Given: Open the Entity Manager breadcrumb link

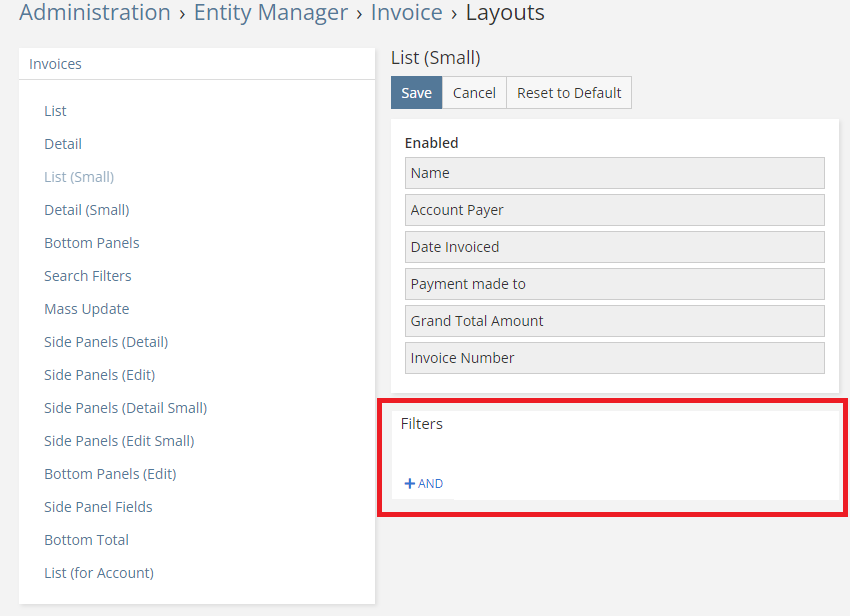Looking at the screenshot, I should pos(270,13).
